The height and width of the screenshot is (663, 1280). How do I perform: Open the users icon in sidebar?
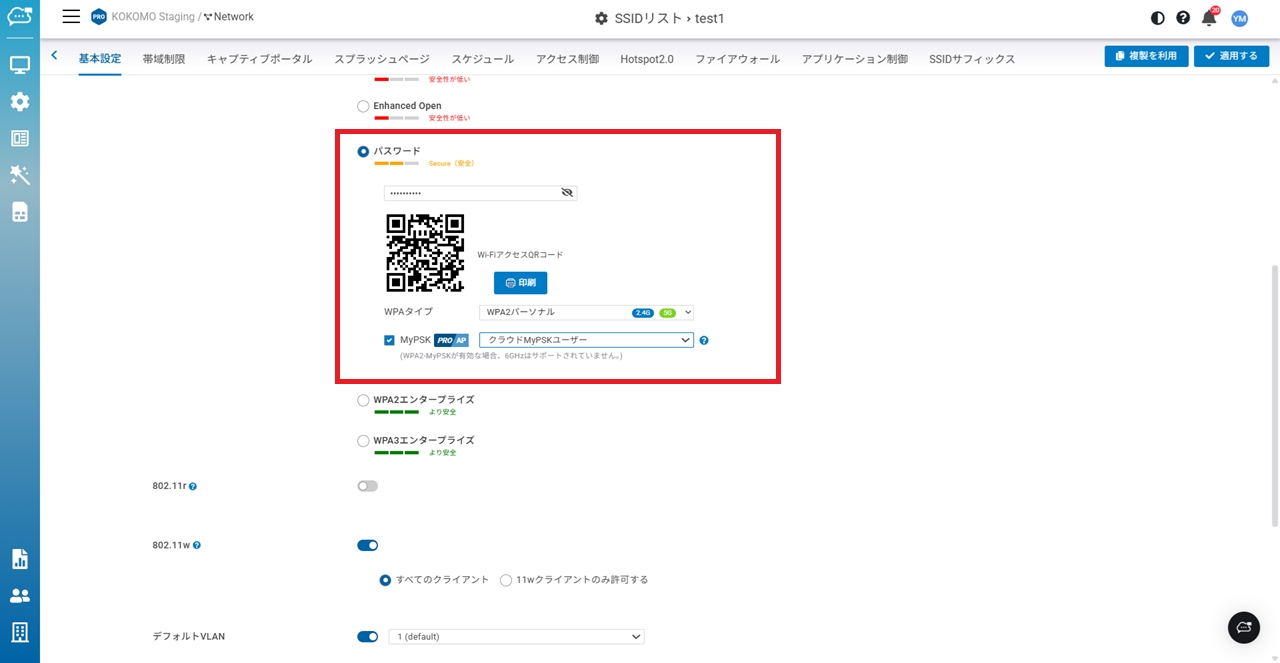click(19, 595)
